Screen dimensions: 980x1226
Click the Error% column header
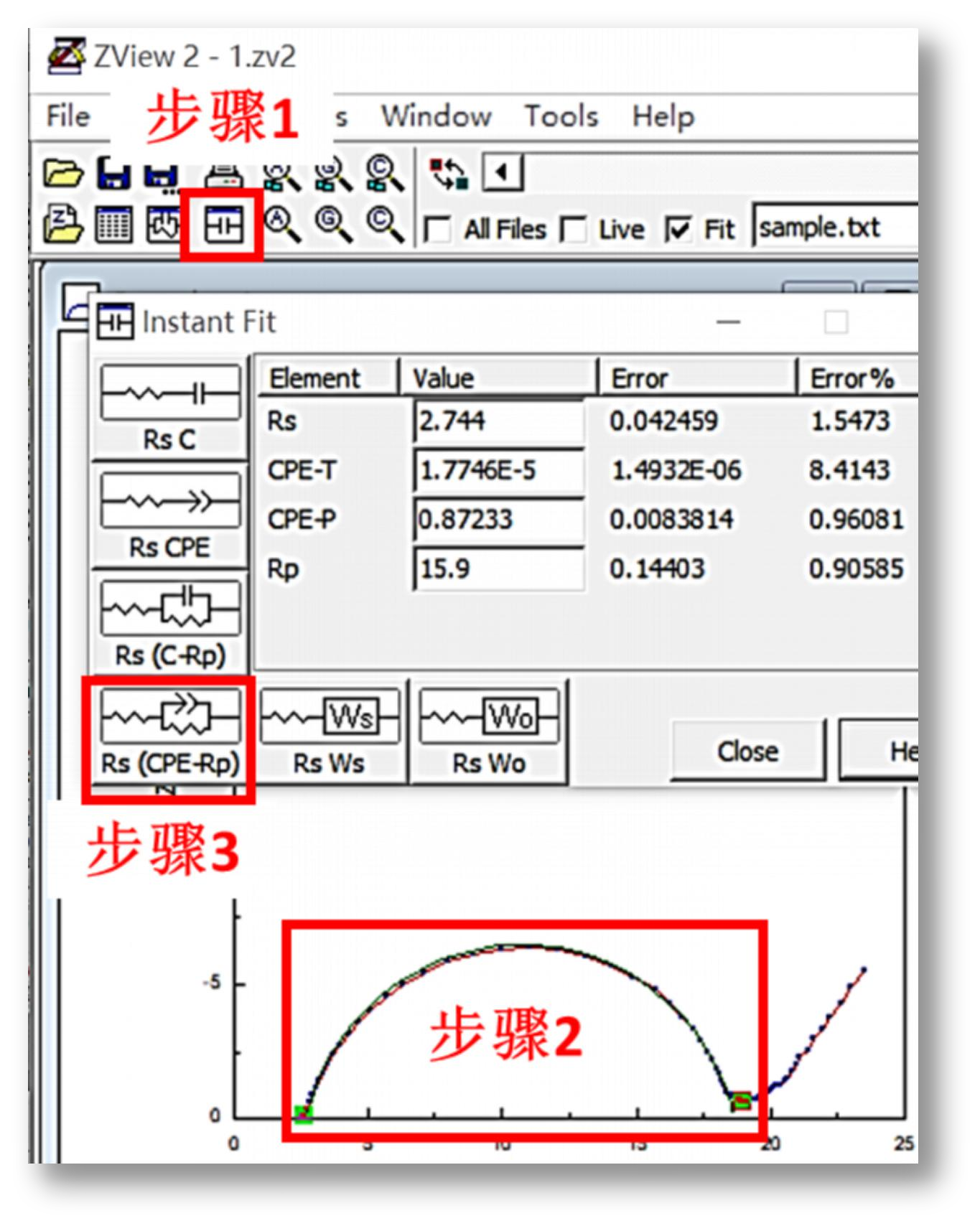point(858,378)
